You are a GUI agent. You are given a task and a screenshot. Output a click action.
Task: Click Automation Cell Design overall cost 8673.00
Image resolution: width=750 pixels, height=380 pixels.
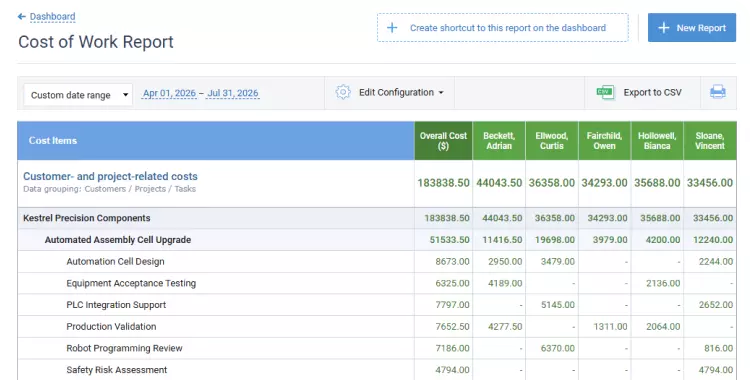pos(452,262)
